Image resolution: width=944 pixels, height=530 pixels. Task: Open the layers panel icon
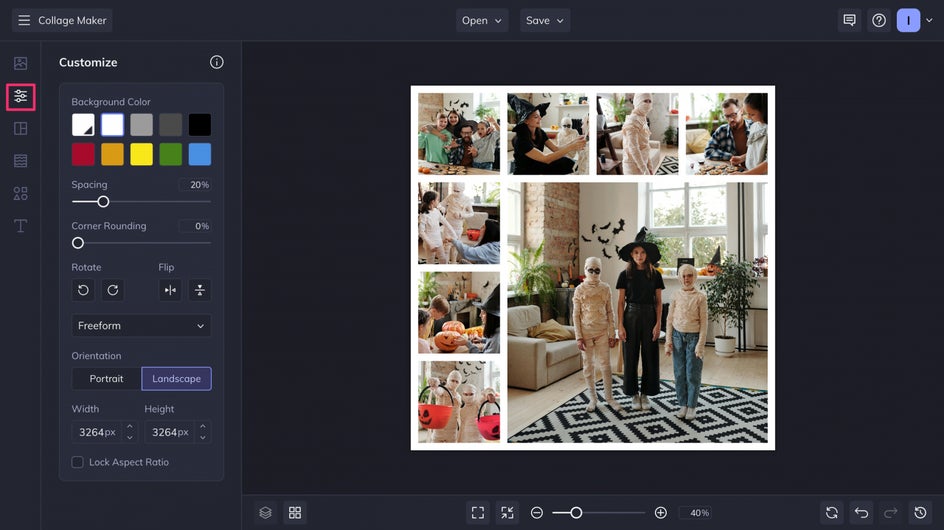[x=266, y=513]
